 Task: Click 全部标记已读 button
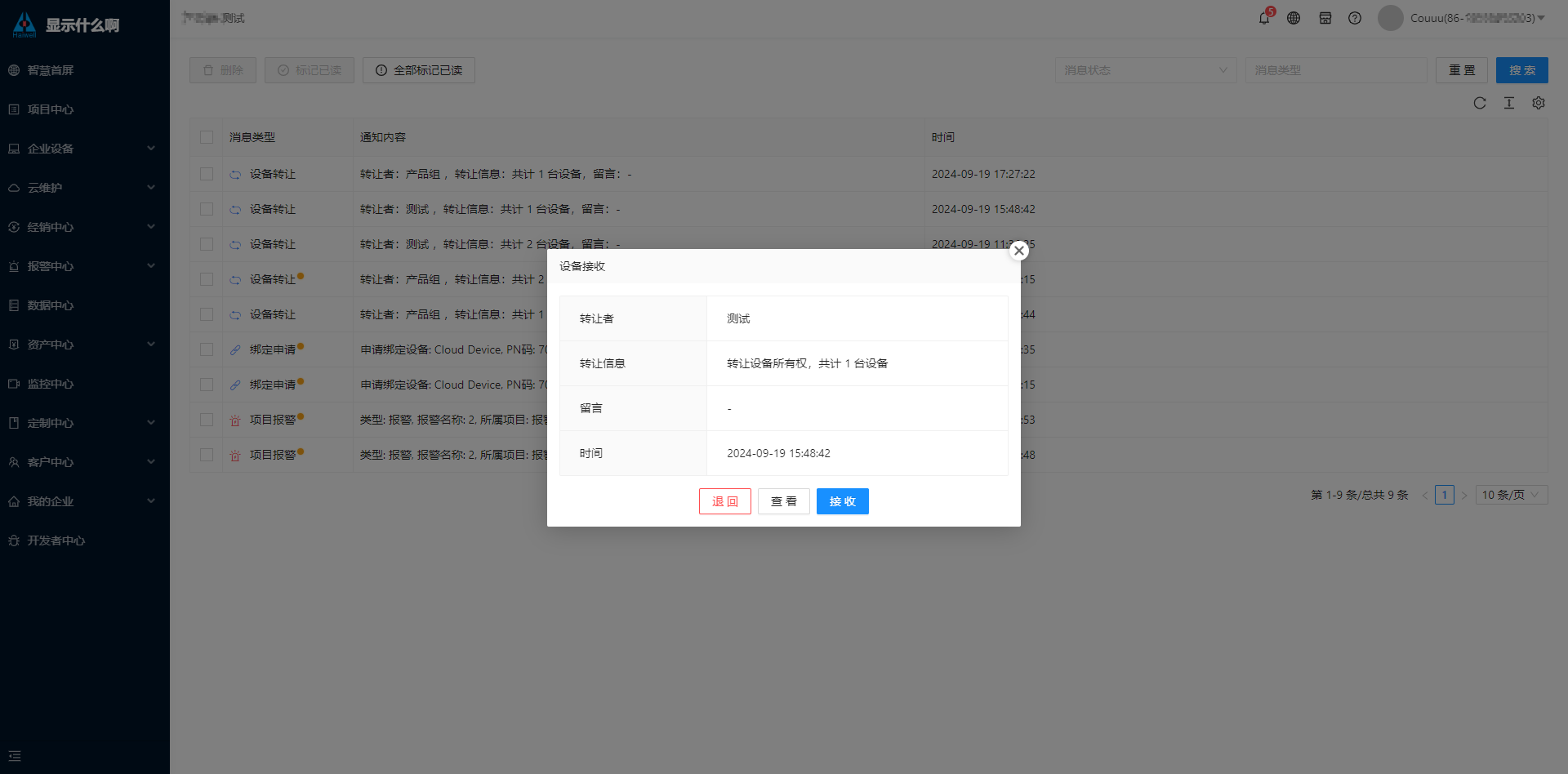click(x=419, y=70)
